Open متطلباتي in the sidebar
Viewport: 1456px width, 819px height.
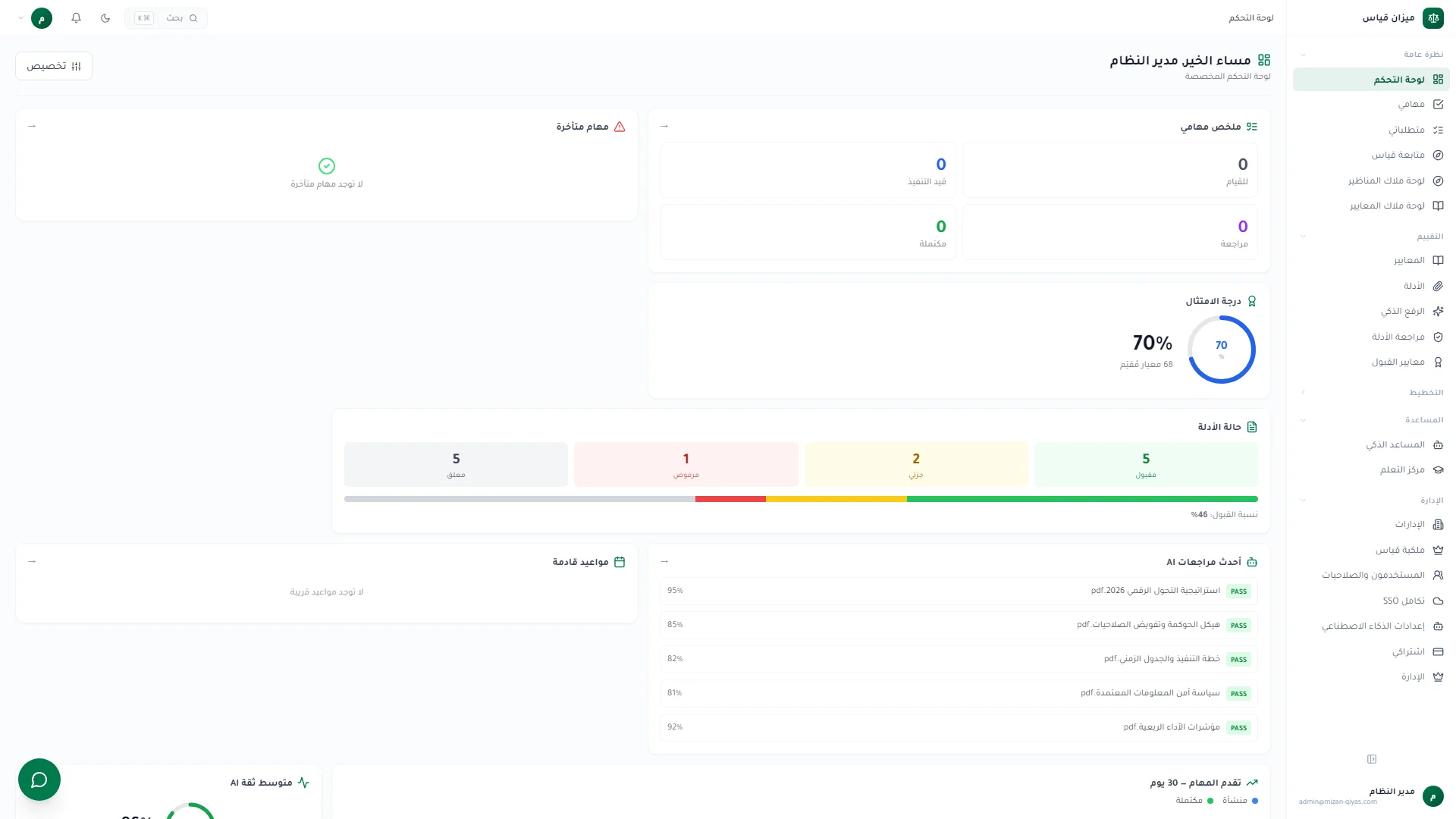(1371, 130)
